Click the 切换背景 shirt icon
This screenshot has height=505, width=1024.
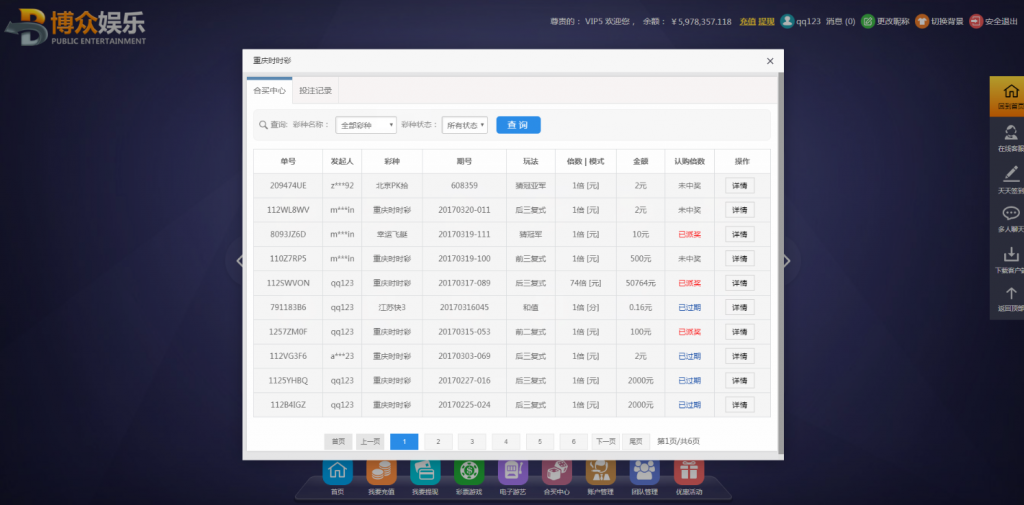click(x=922, y=21)
